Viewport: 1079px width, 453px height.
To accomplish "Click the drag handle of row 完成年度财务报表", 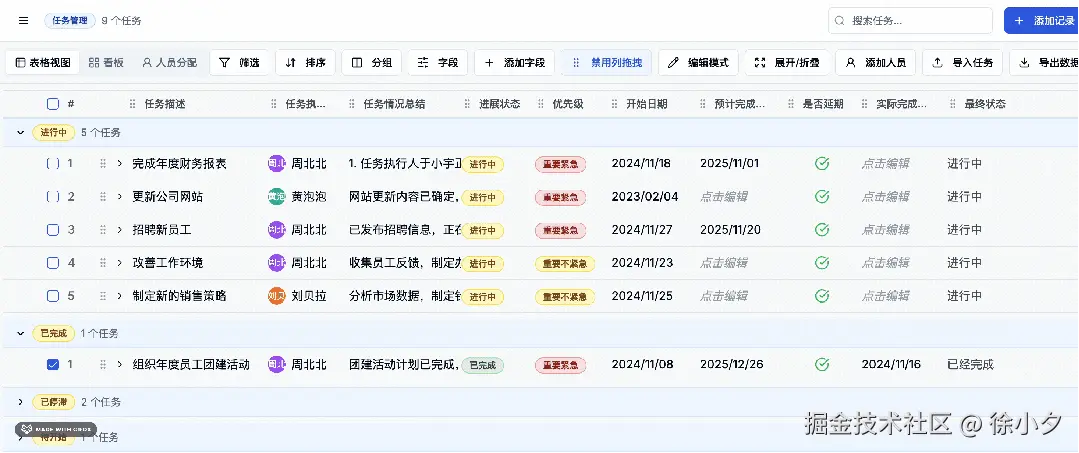I will (103, 164).
